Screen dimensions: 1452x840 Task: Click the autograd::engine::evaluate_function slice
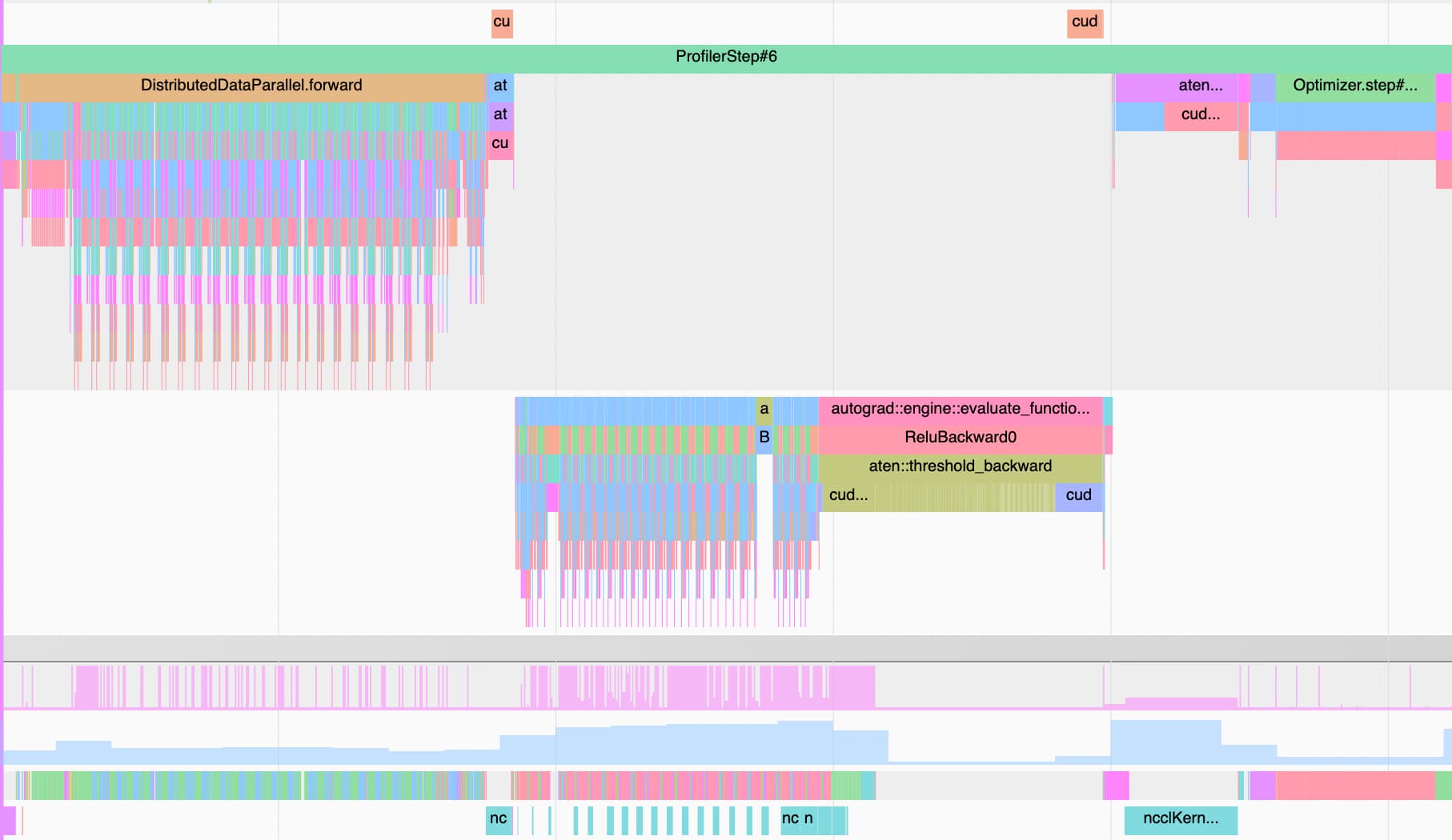pos(960,409)
